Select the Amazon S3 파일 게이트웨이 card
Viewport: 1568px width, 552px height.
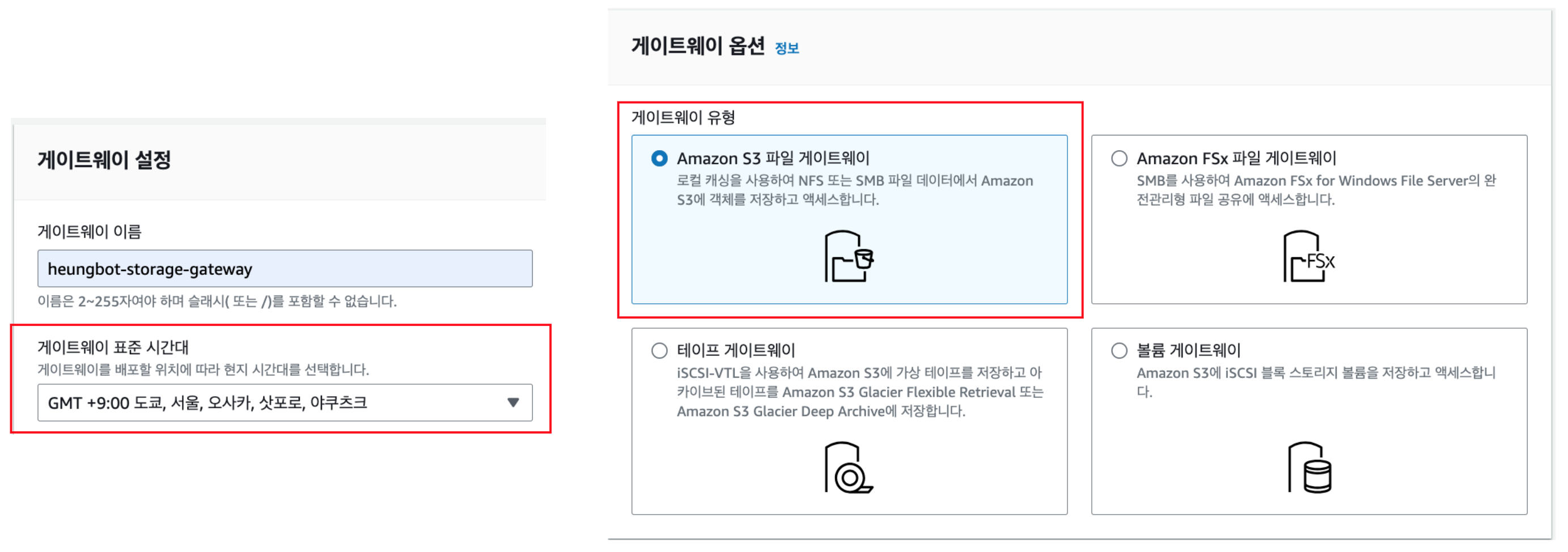tap(849, 219)
